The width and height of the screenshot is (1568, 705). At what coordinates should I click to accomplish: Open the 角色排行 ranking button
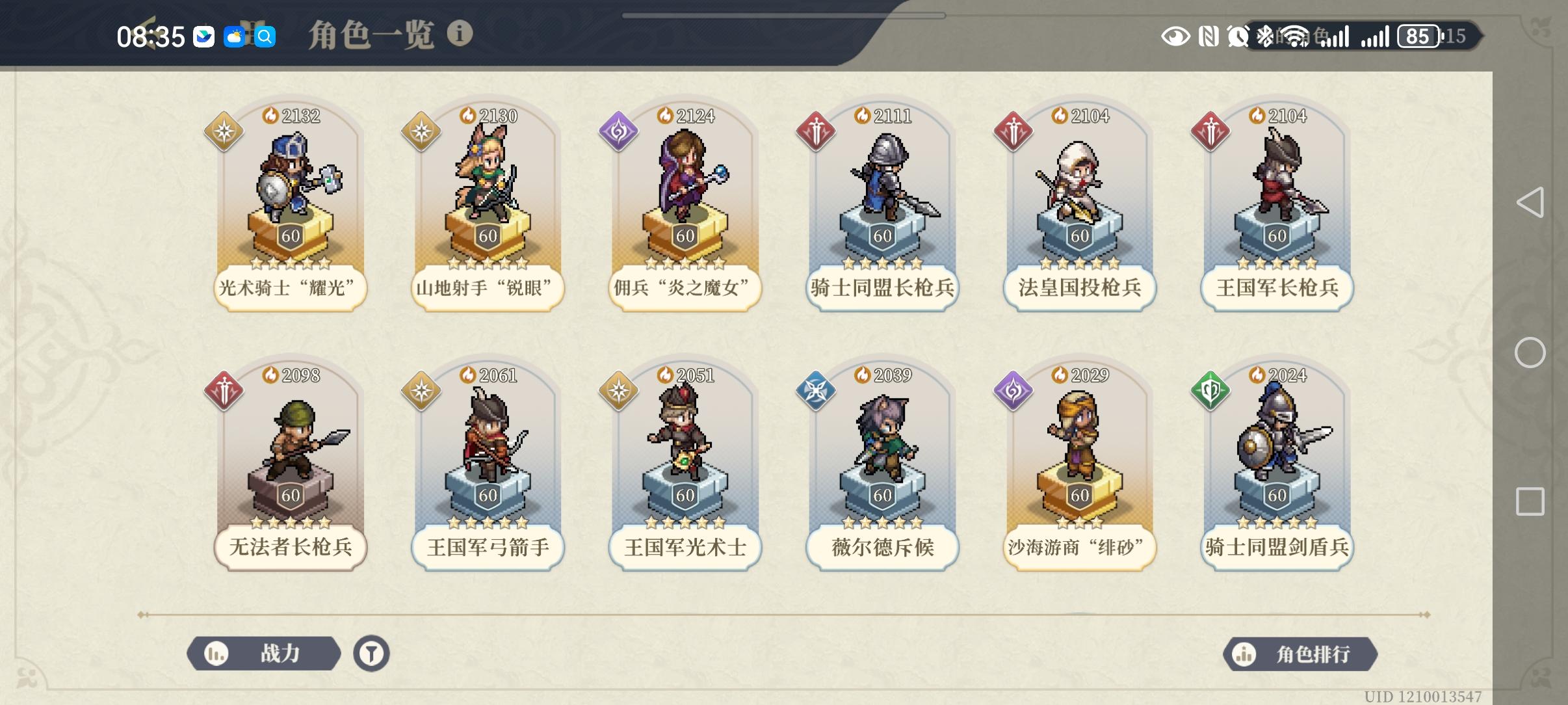click(1300, 654)
